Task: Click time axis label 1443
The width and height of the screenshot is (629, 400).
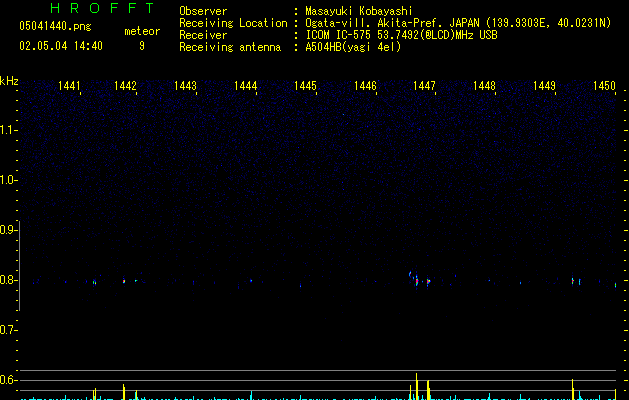Action: click(x=185, y=86)
